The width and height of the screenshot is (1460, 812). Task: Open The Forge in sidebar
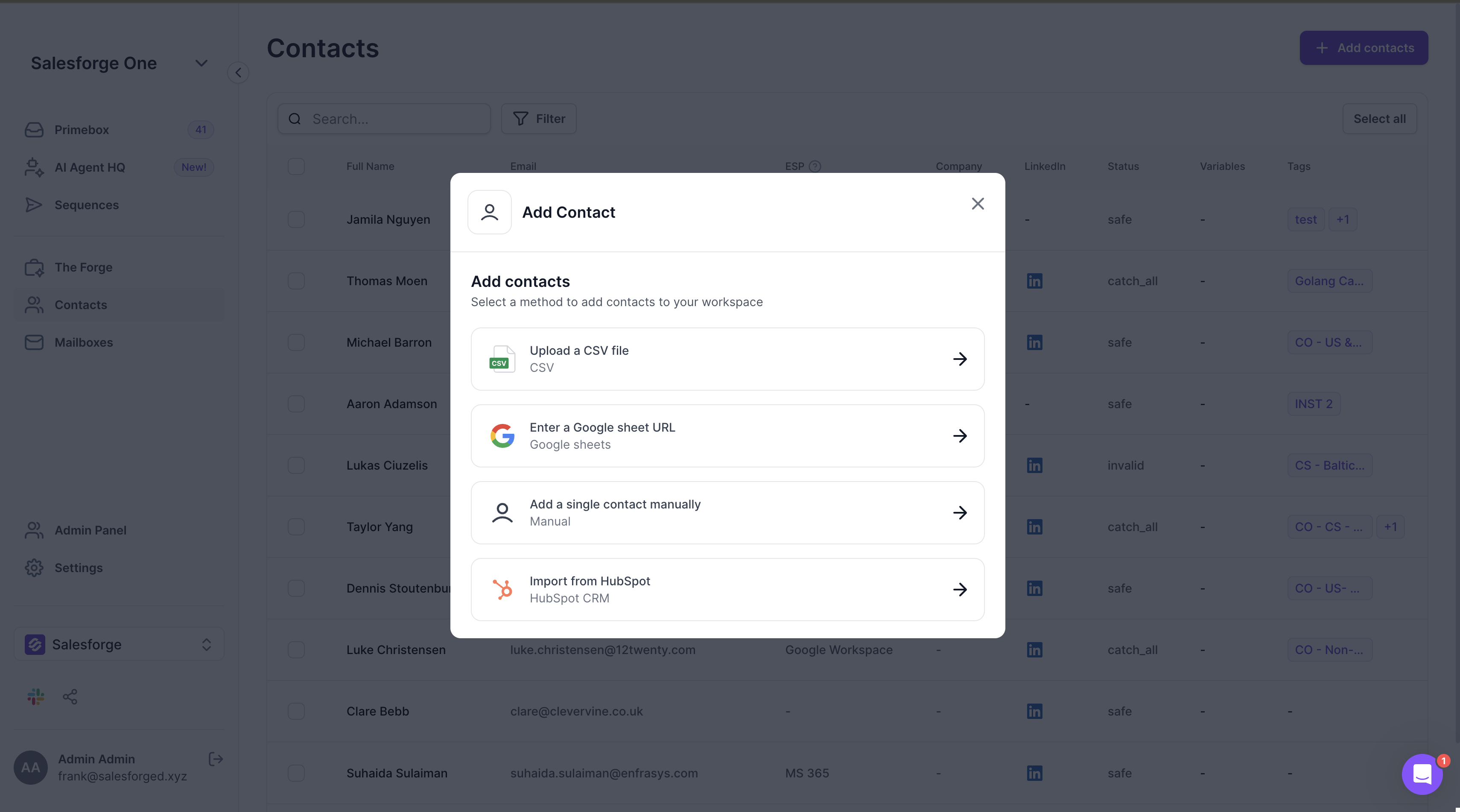pos(119,267)
